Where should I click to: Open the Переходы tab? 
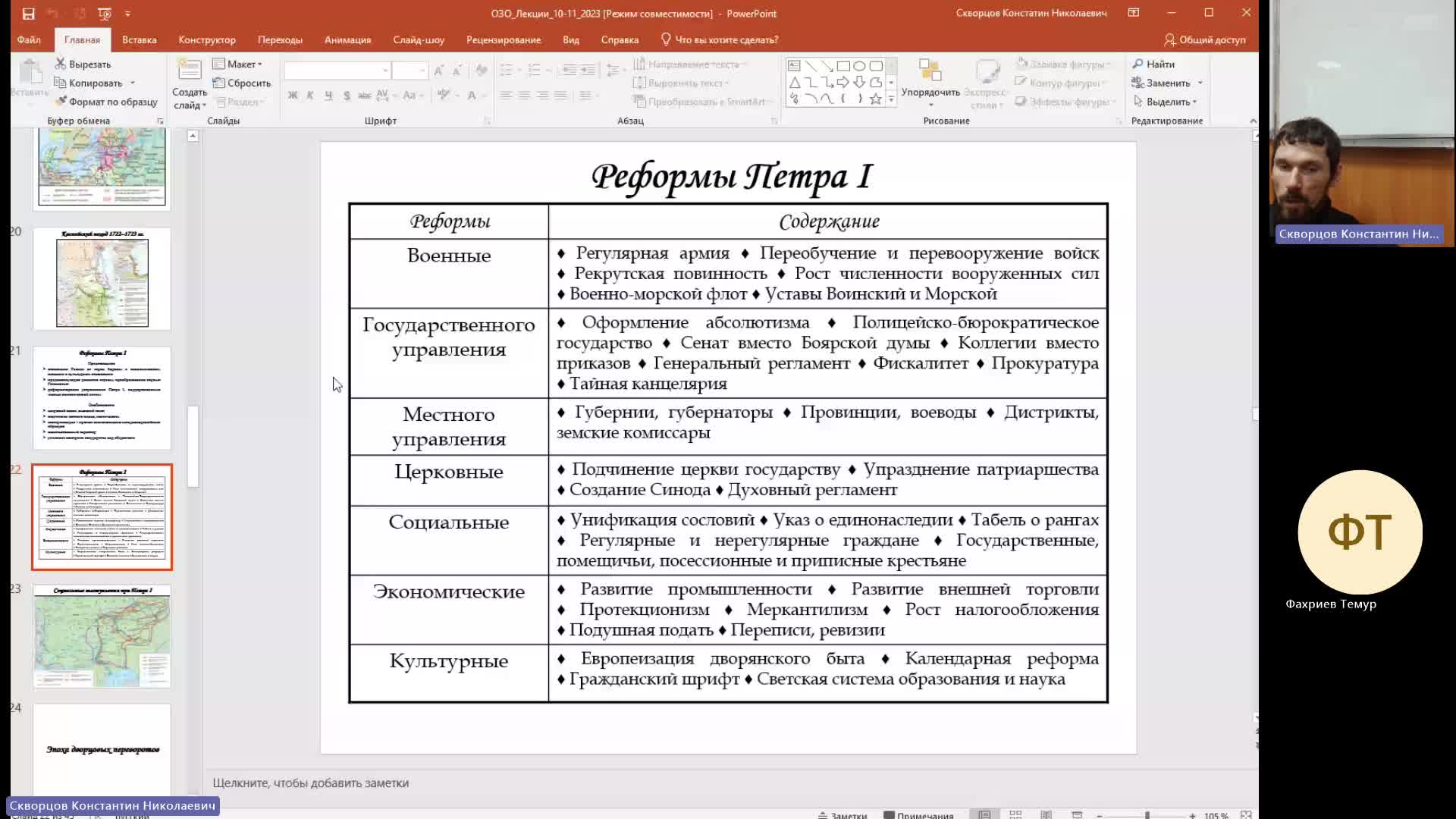tap(280, 39)
